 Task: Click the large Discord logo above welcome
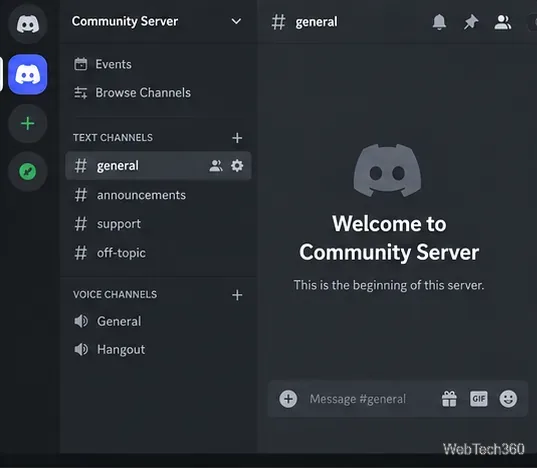tap(387, 170)
